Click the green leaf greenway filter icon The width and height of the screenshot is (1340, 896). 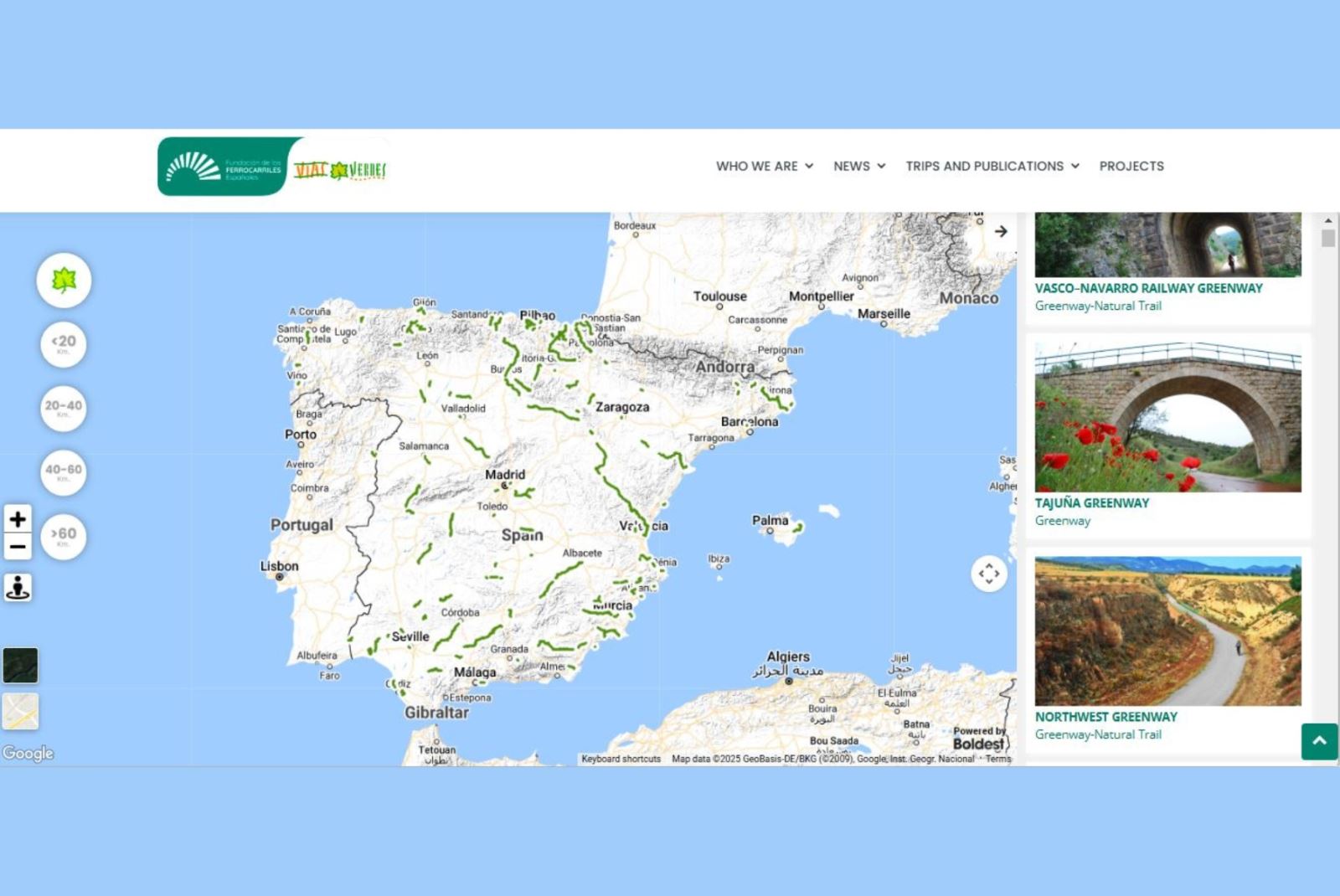[x=64, y=280]
